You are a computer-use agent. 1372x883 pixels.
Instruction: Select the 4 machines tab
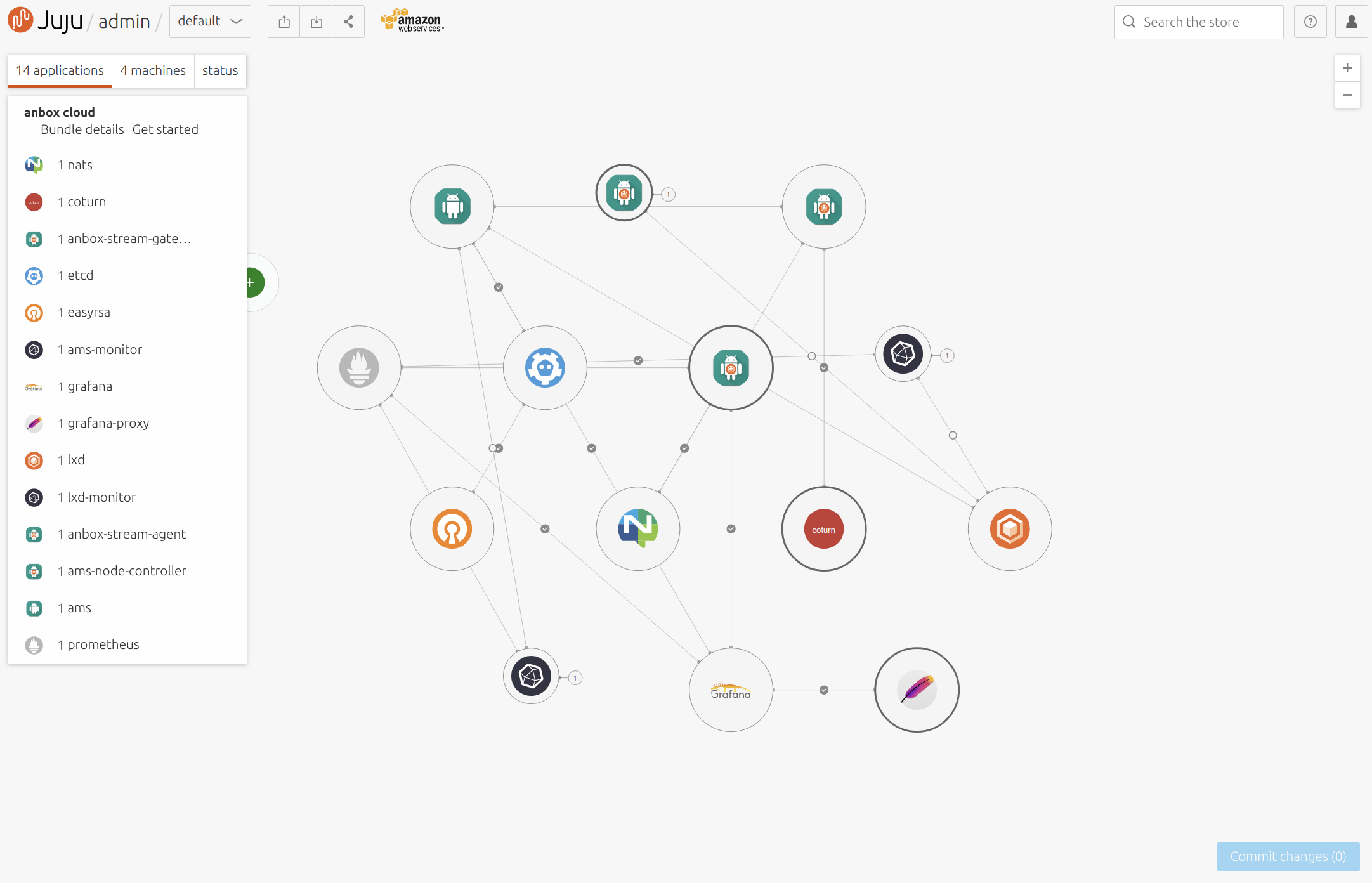coord(152,70)
